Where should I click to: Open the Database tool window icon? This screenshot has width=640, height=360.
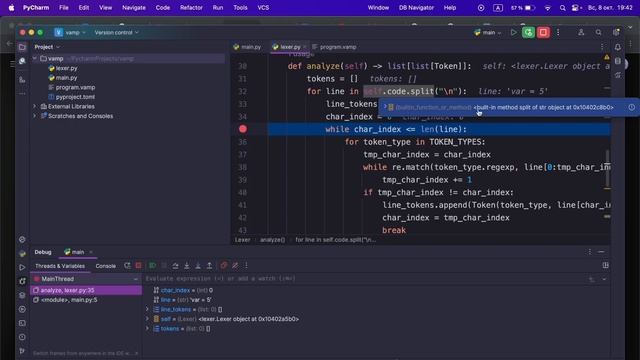[x=618, y=61]
